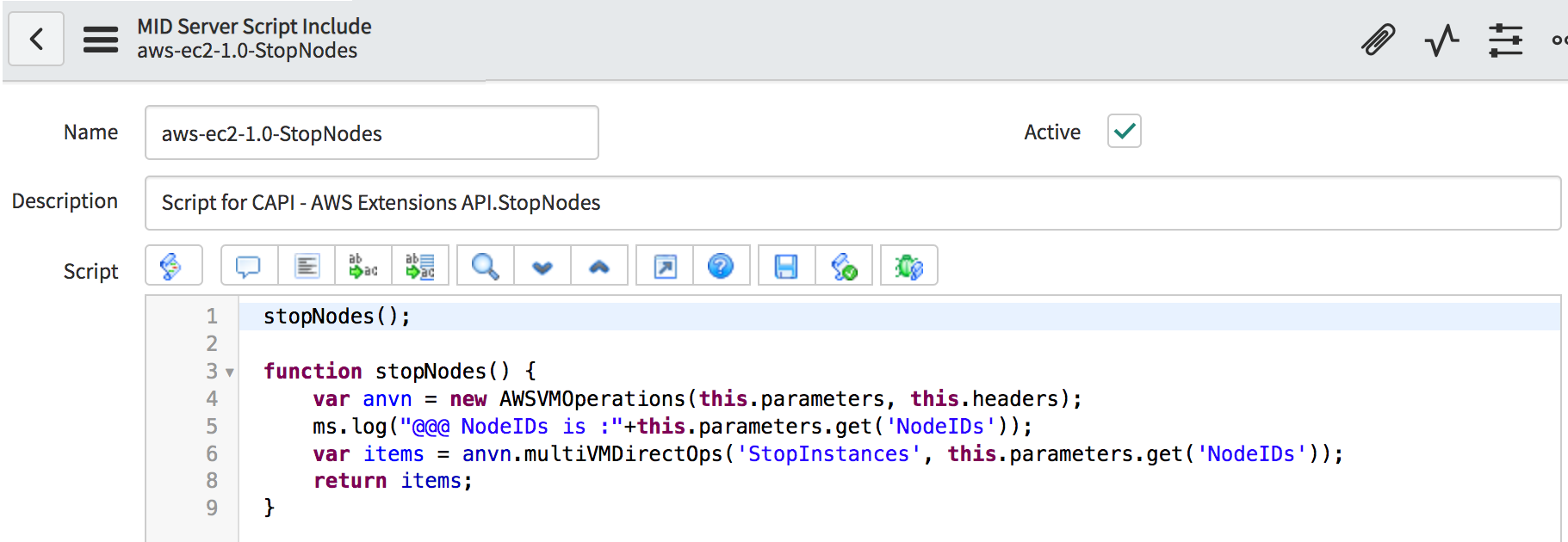Click the Replace All icon
The height and width of the screenshot is (542, 1568).
420,266
